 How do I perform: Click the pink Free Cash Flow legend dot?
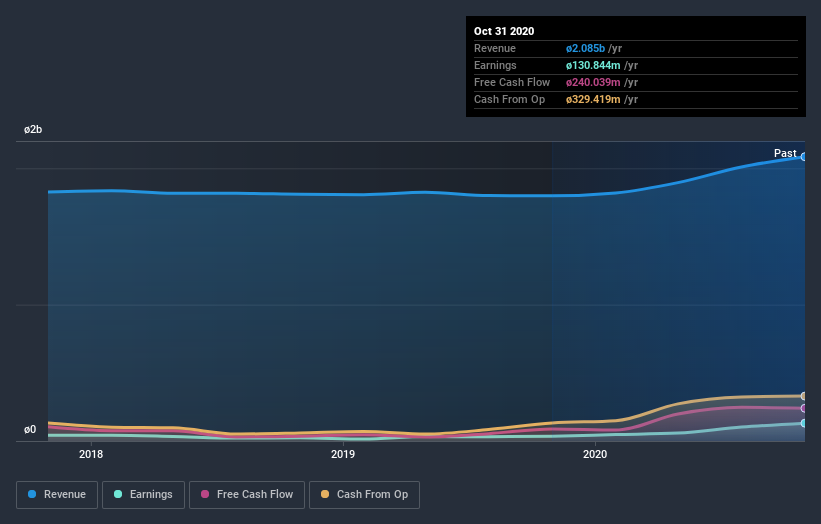tap(205, 494)
